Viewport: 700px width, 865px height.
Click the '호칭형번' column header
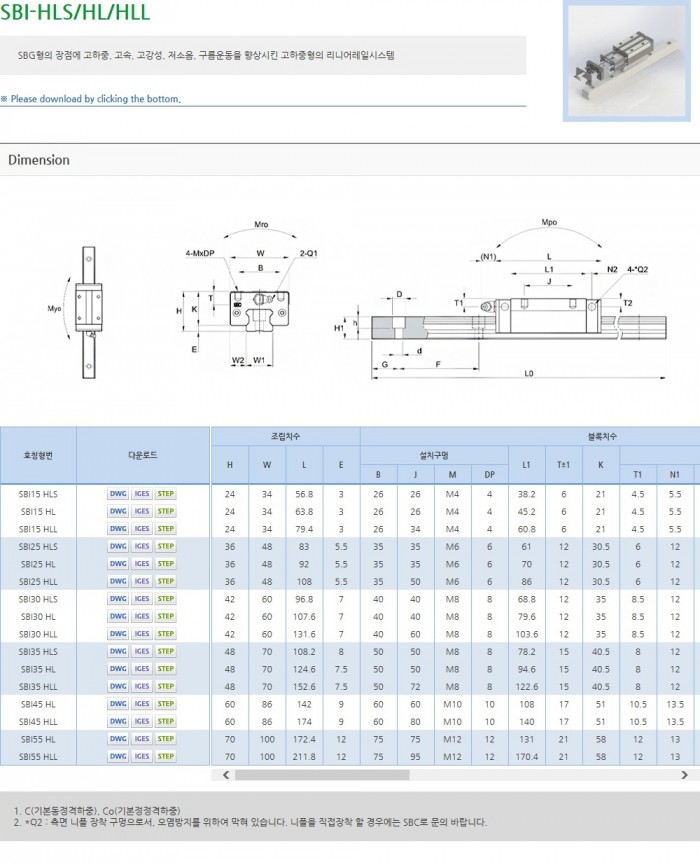pos(38,455)
